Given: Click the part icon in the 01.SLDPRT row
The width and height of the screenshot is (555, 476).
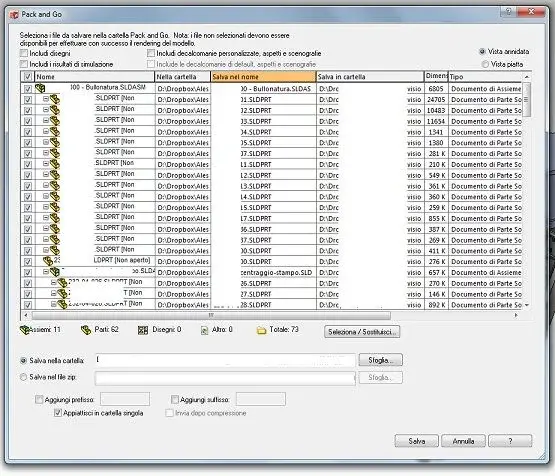Looking at the screenshot, I should coord(55,99).
